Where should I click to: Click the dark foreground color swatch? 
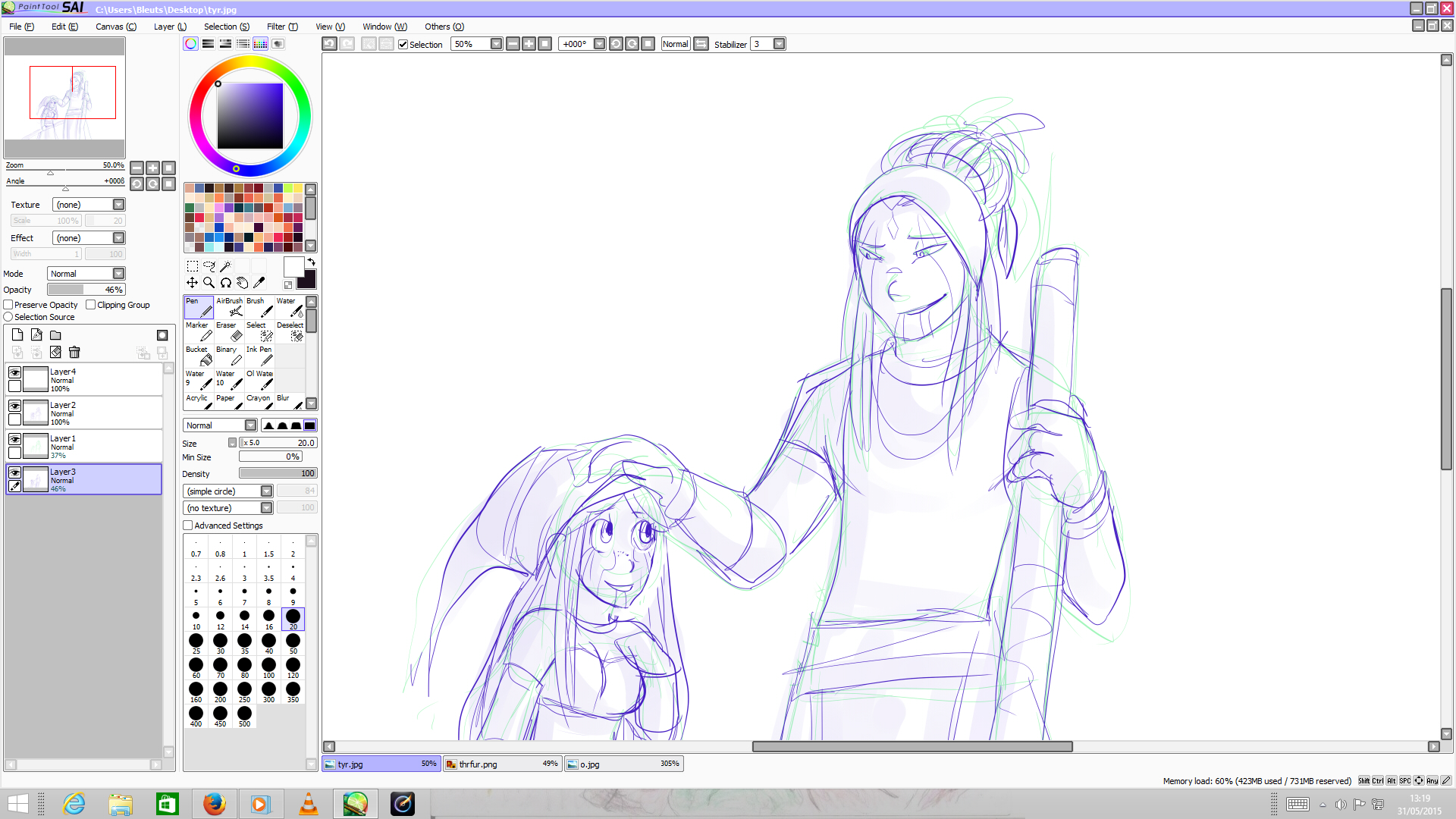click(x=307, y=280)
